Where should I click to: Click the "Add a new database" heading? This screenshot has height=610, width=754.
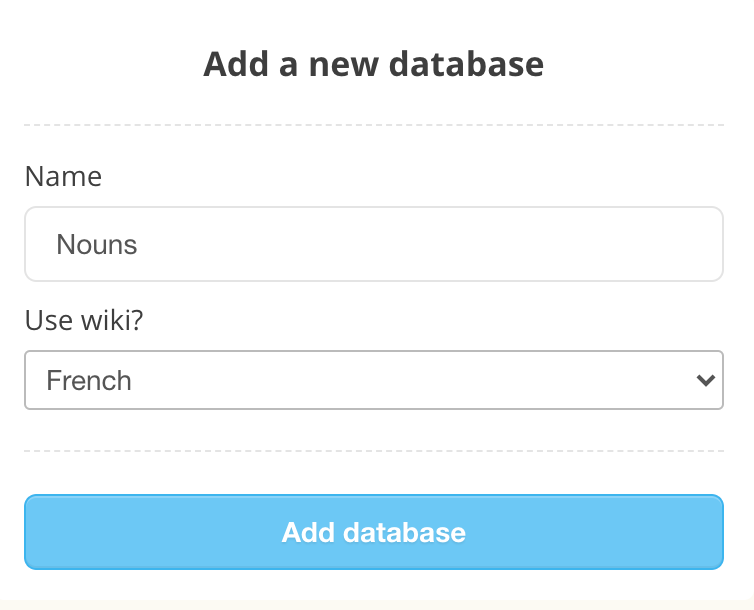pyautogui.click(x=373, y=64)
